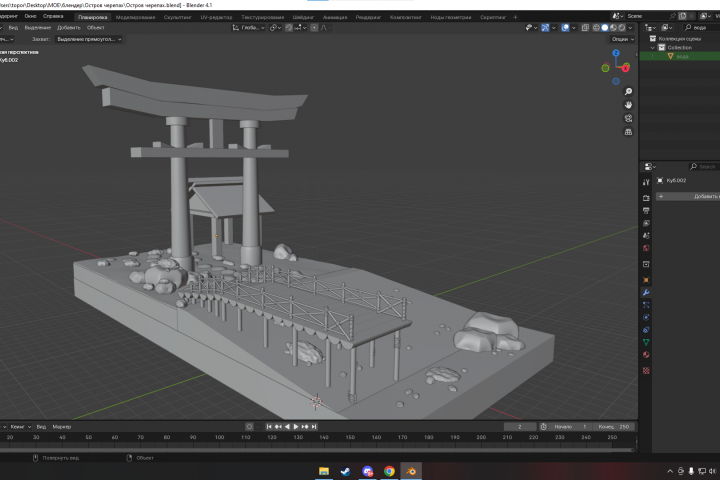Open the Добавить menu in viewport header
The height and width of the screenshot is (480, 720).
[x=68, y=28]
